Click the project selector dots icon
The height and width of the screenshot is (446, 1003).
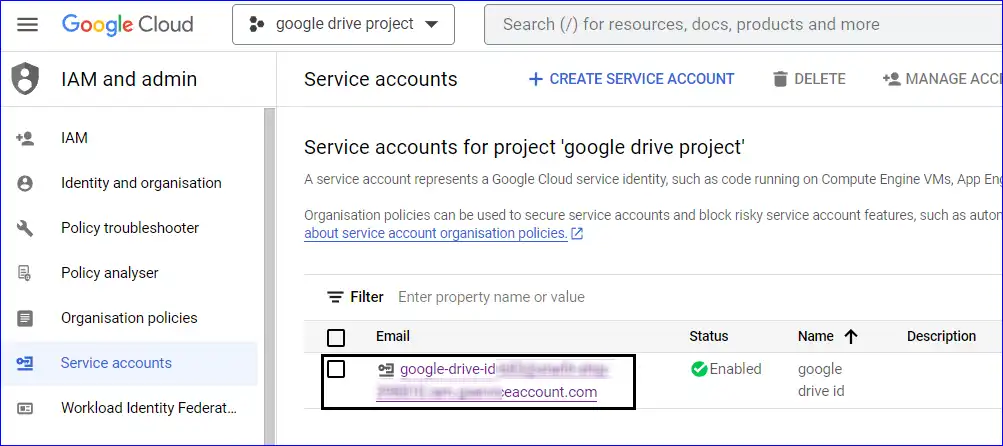coord(257,24)
